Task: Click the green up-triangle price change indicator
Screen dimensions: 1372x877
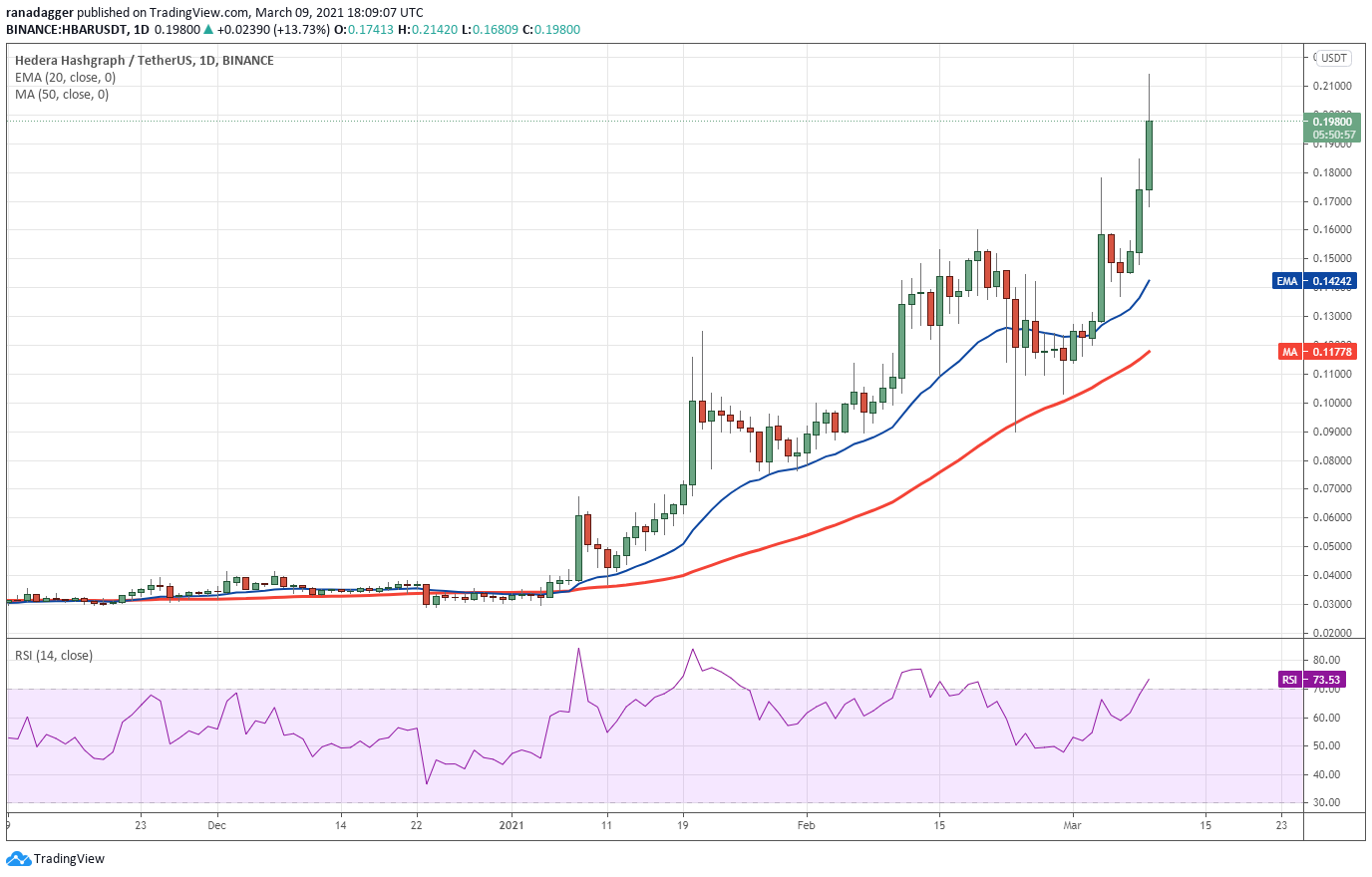Action: [207, 30]
